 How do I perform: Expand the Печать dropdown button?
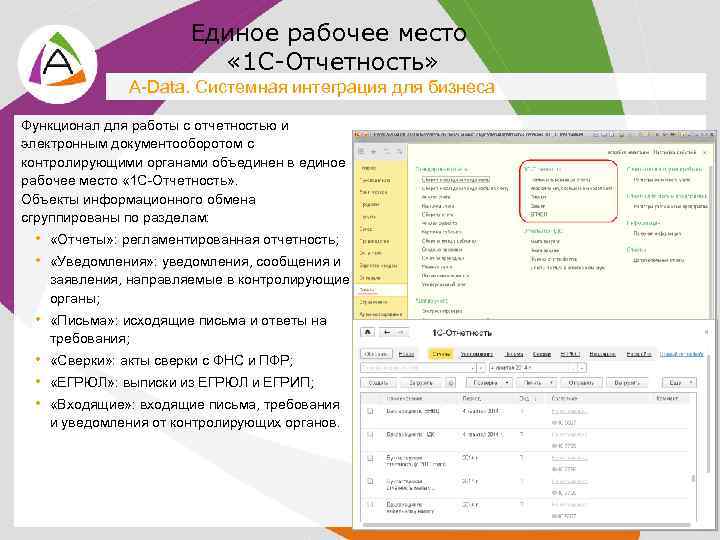click(535, 382)
